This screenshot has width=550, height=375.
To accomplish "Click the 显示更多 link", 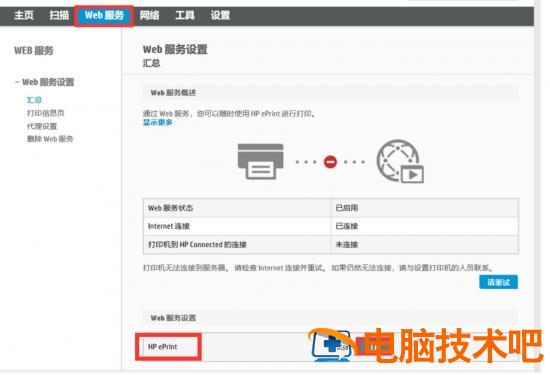I will (158, 122).
